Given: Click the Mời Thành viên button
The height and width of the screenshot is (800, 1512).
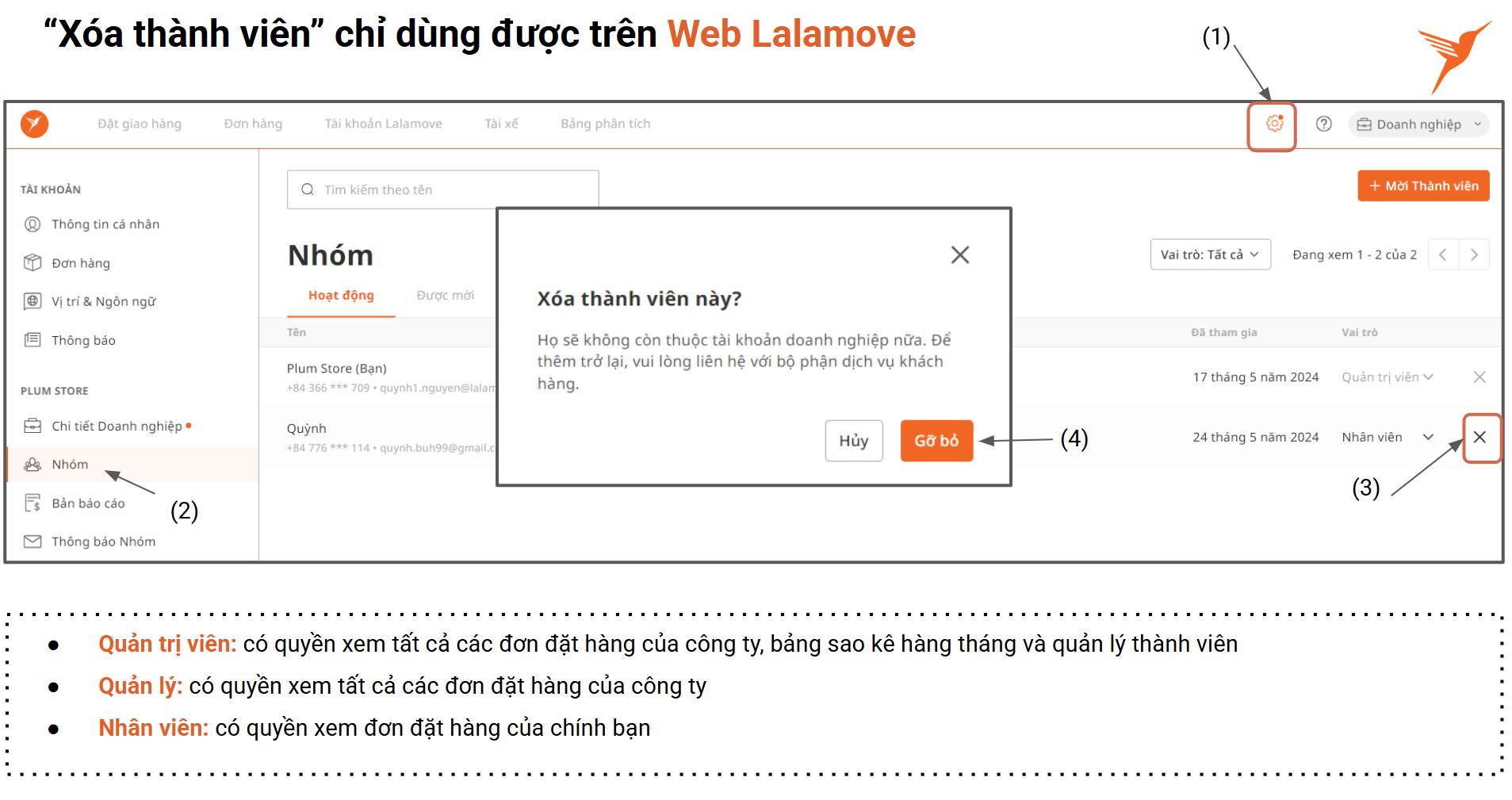Looking at the screenshot, I should point(1422,186).
